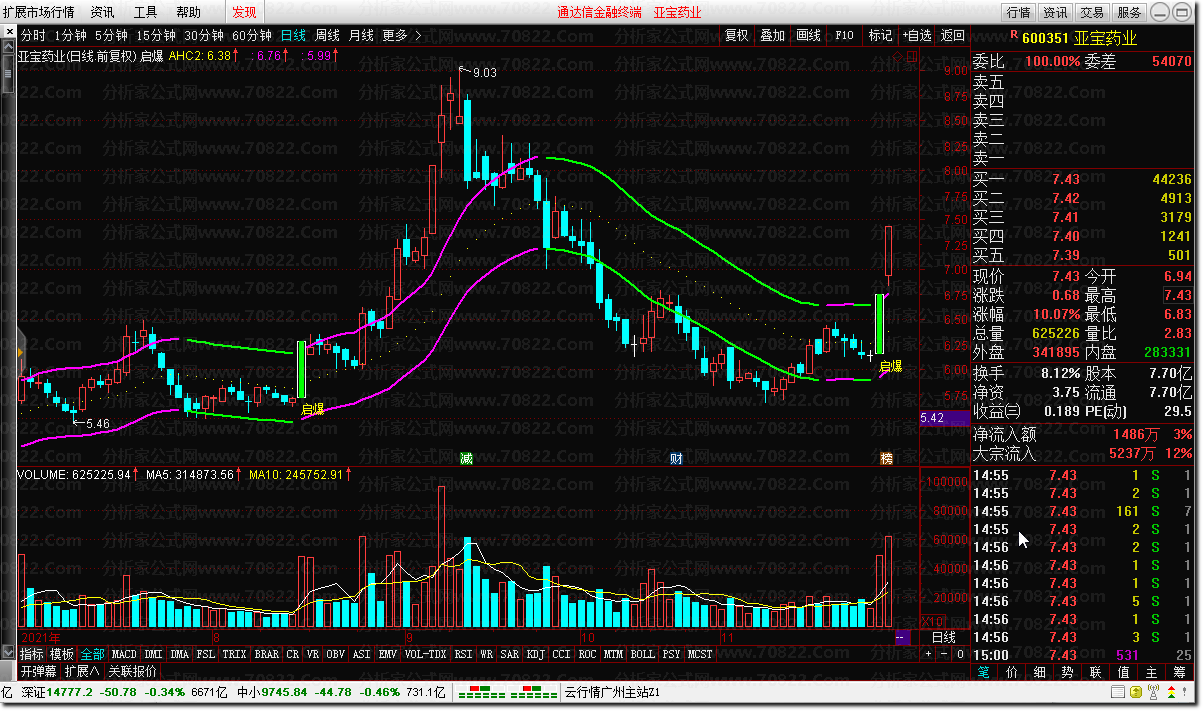Open the 帮助 menu
The image size is (1204, 711).
point(188,12)
